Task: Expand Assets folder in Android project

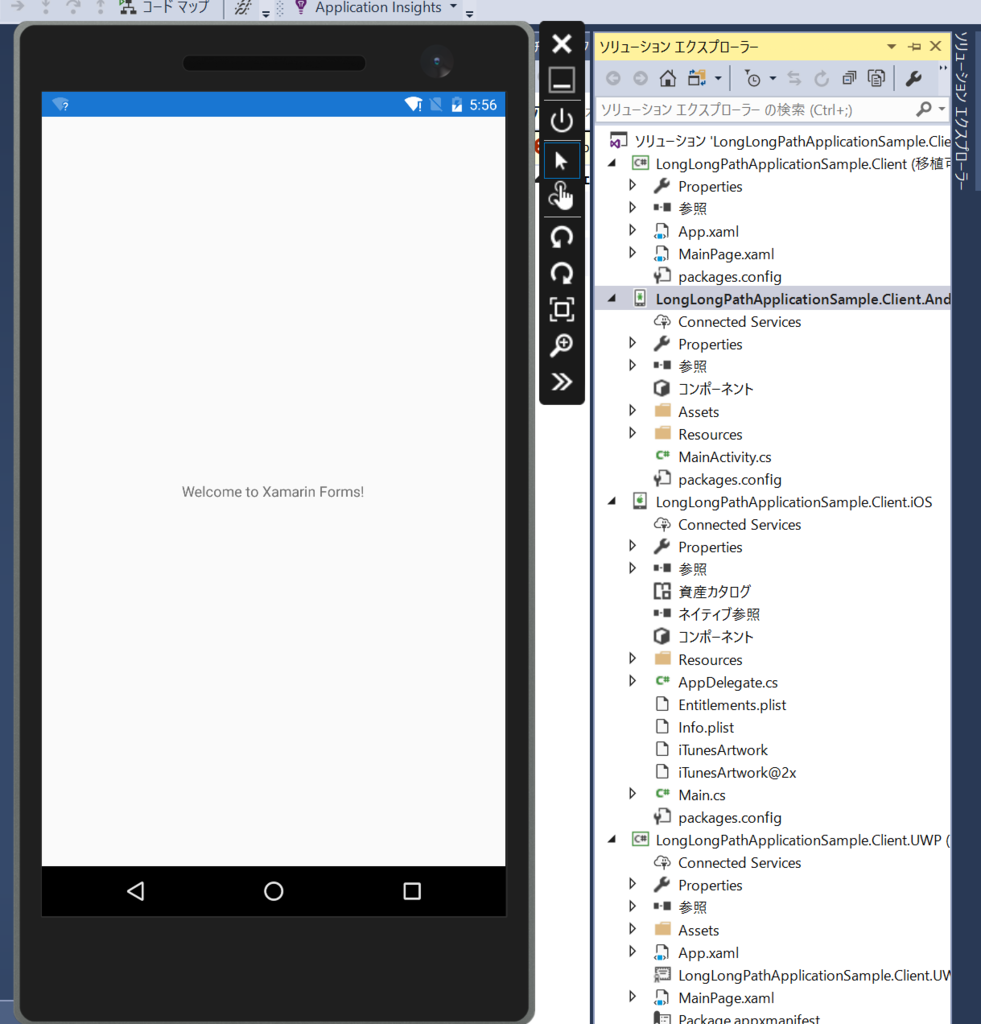Action: pos(632,411)
